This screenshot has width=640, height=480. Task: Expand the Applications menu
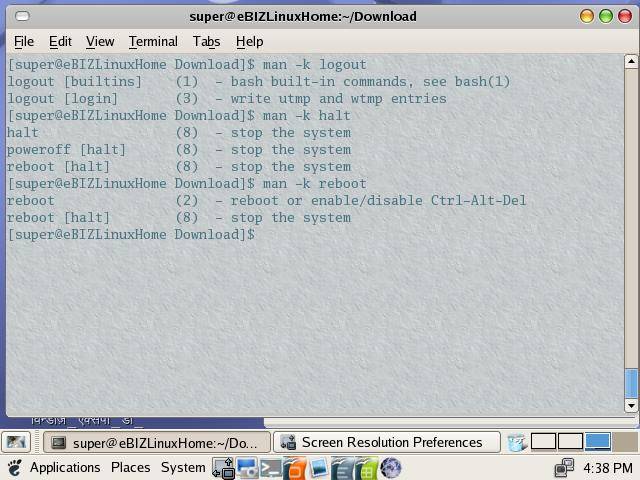coord(65,468)
